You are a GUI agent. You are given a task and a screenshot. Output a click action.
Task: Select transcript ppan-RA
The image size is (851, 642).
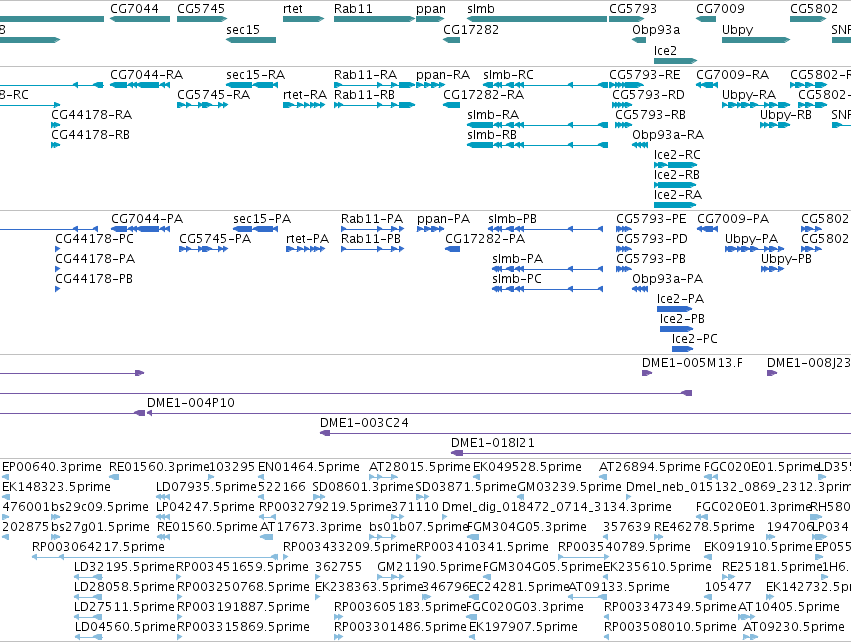coord(430,85)
